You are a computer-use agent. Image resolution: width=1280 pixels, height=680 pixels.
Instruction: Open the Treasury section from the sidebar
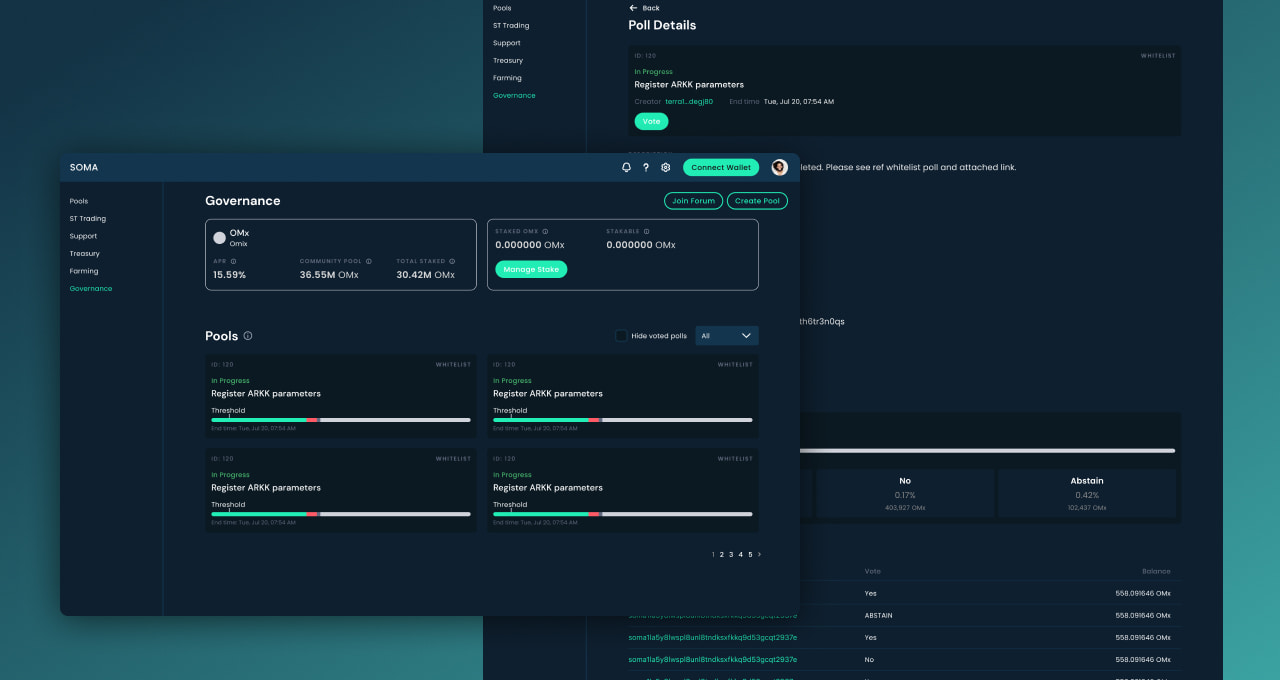(x=84, y=253)
